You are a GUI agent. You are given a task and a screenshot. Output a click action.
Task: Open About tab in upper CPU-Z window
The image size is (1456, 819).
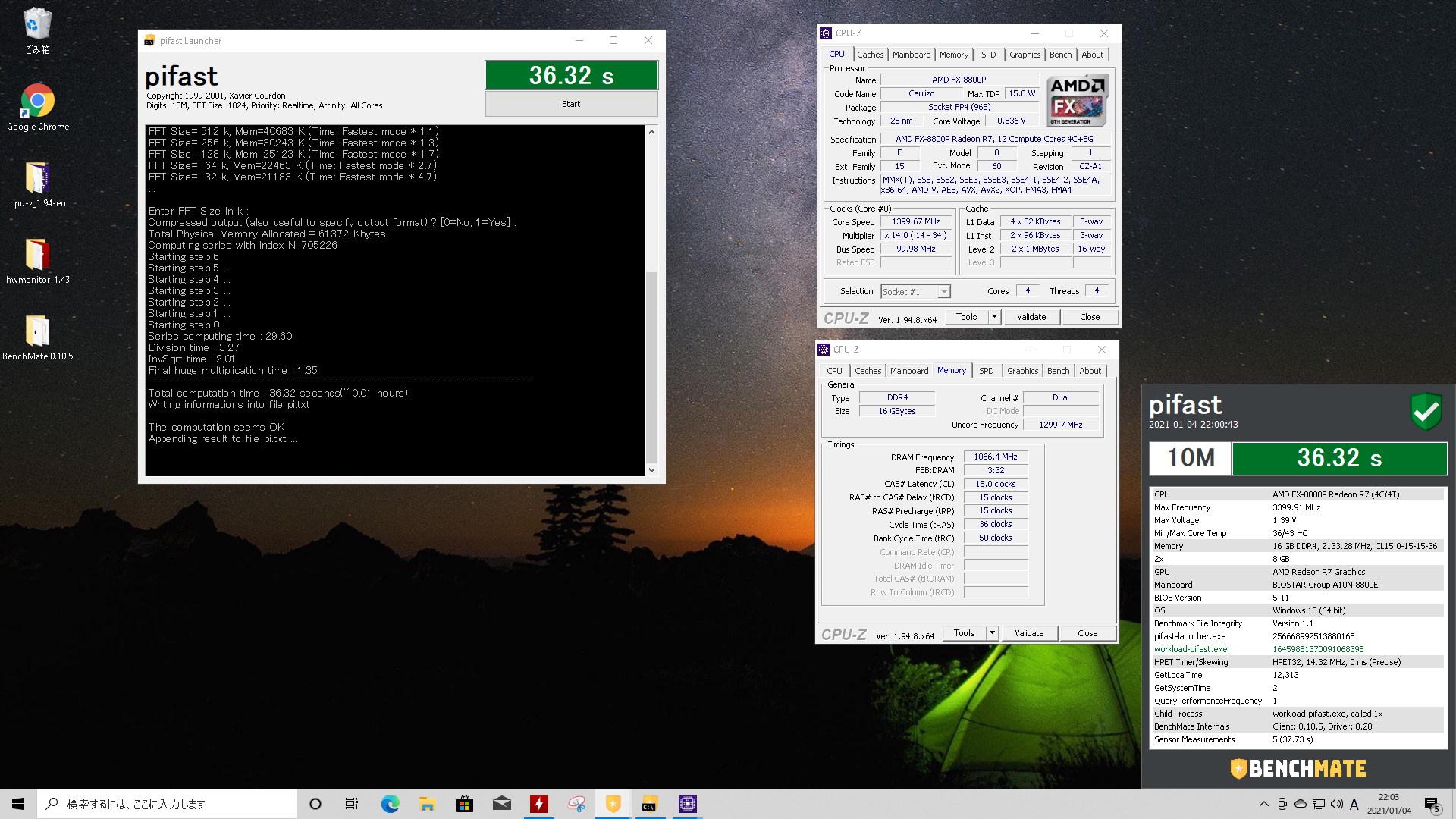pos(1092,55)
